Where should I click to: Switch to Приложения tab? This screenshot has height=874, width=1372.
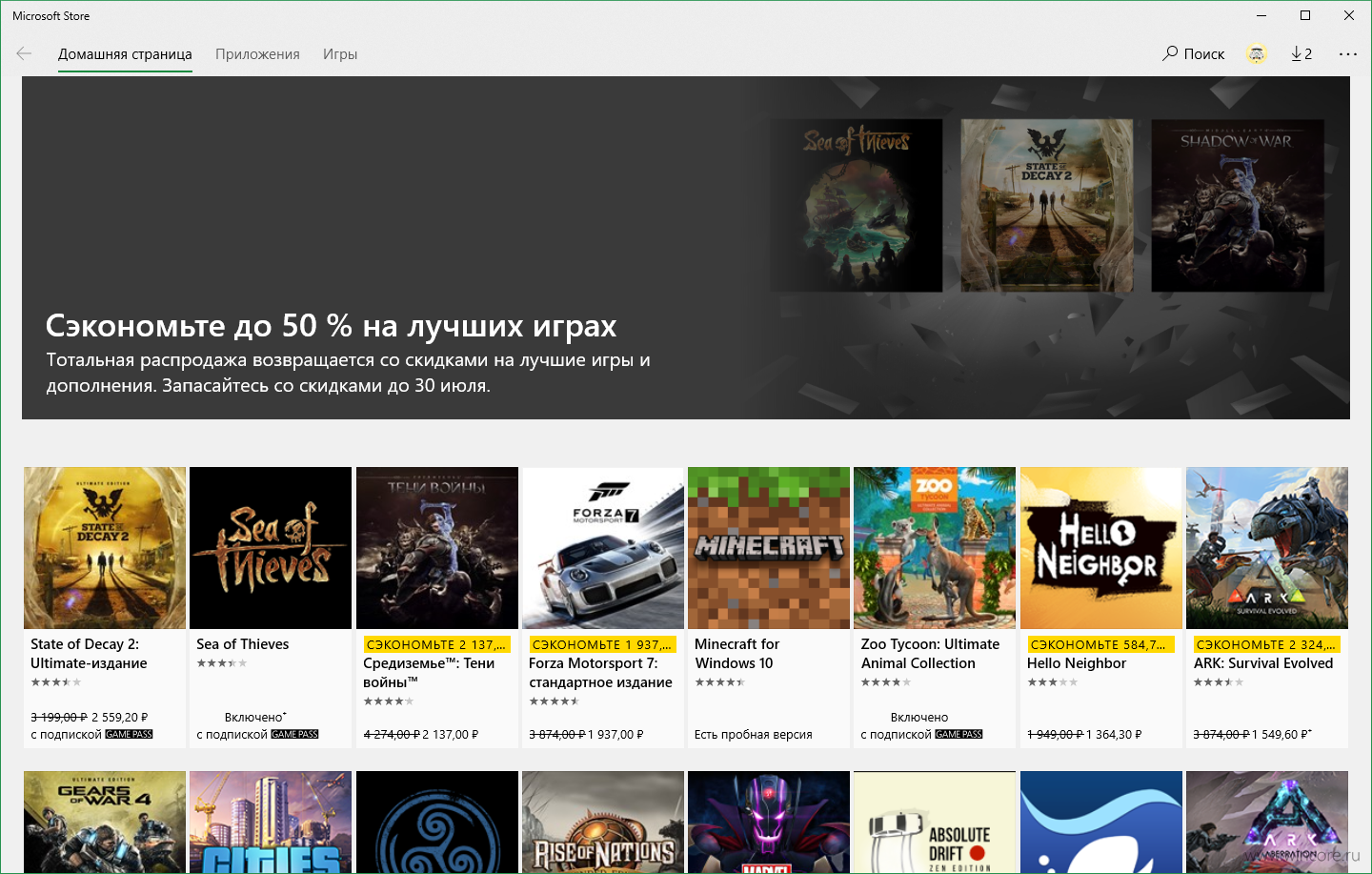pos(257,54)
